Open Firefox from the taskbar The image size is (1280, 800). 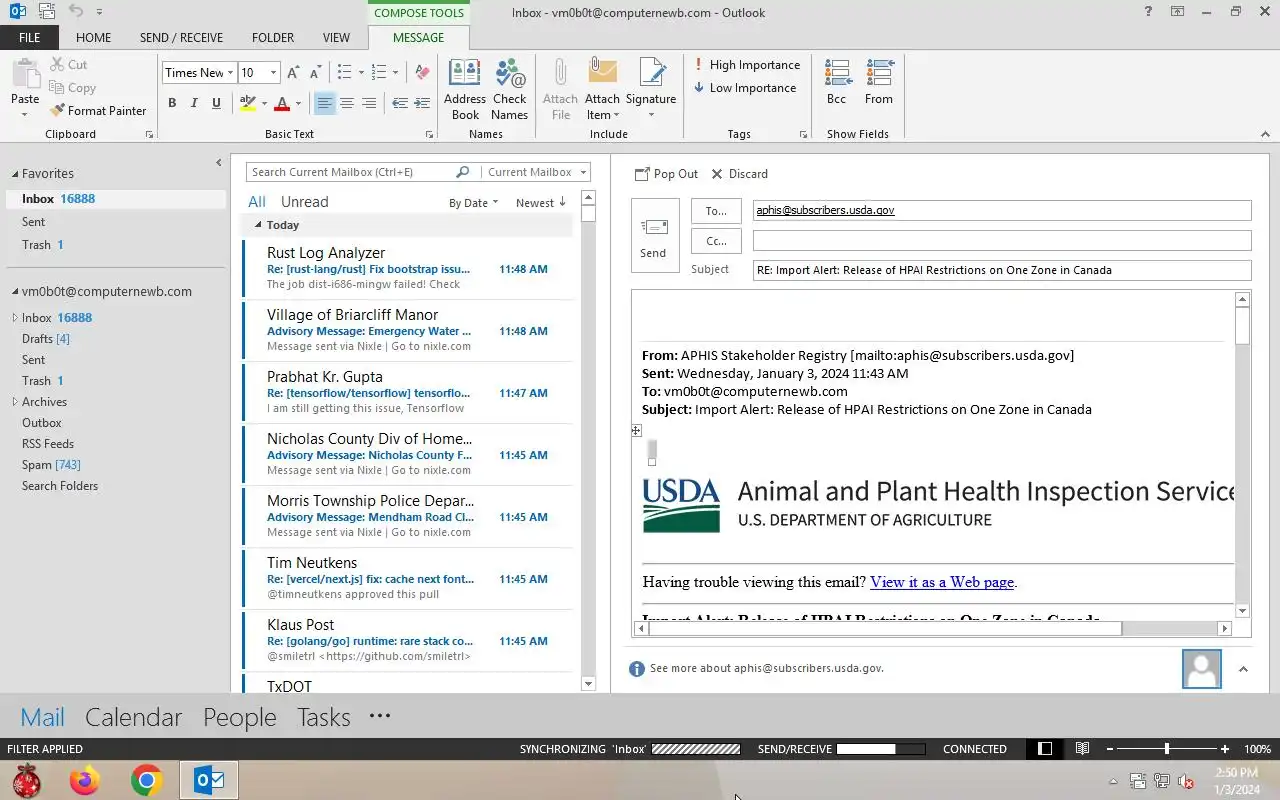point(85,781)
